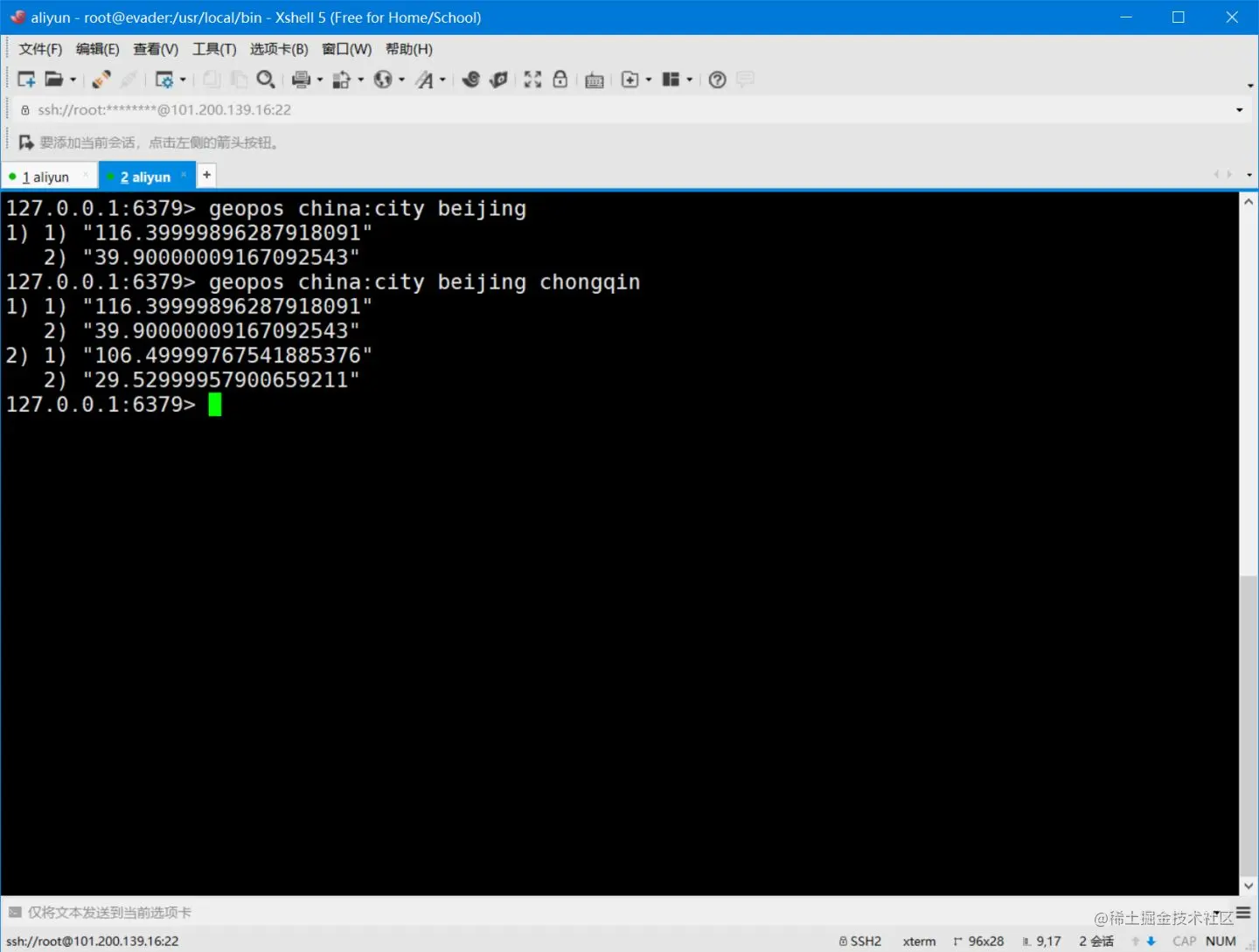
Task: Open the compose bar hamburger menu
Action: 1243,913
